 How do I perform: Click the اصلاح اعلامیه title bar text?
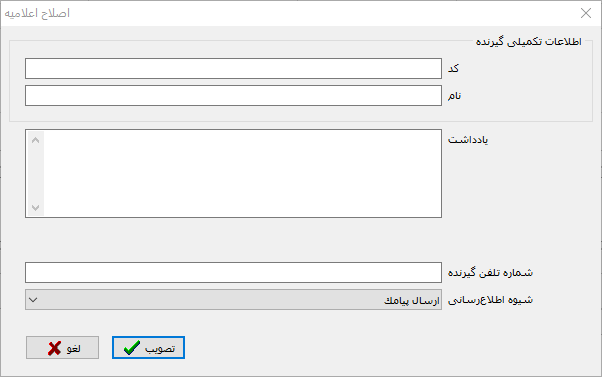37,13
